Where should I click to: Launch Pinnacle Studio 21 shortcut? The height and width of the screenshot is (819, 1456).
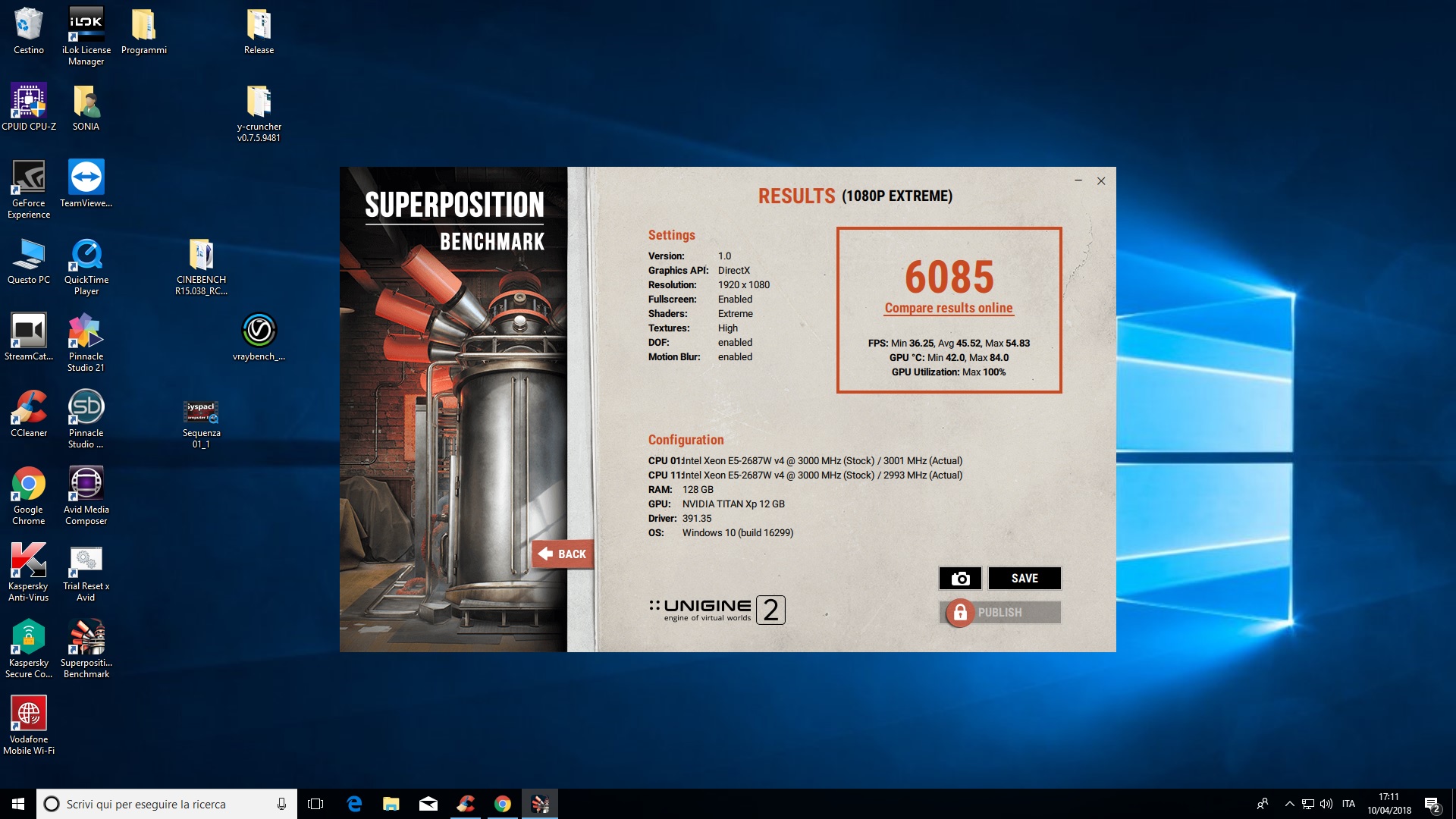[x=86, y=343]
